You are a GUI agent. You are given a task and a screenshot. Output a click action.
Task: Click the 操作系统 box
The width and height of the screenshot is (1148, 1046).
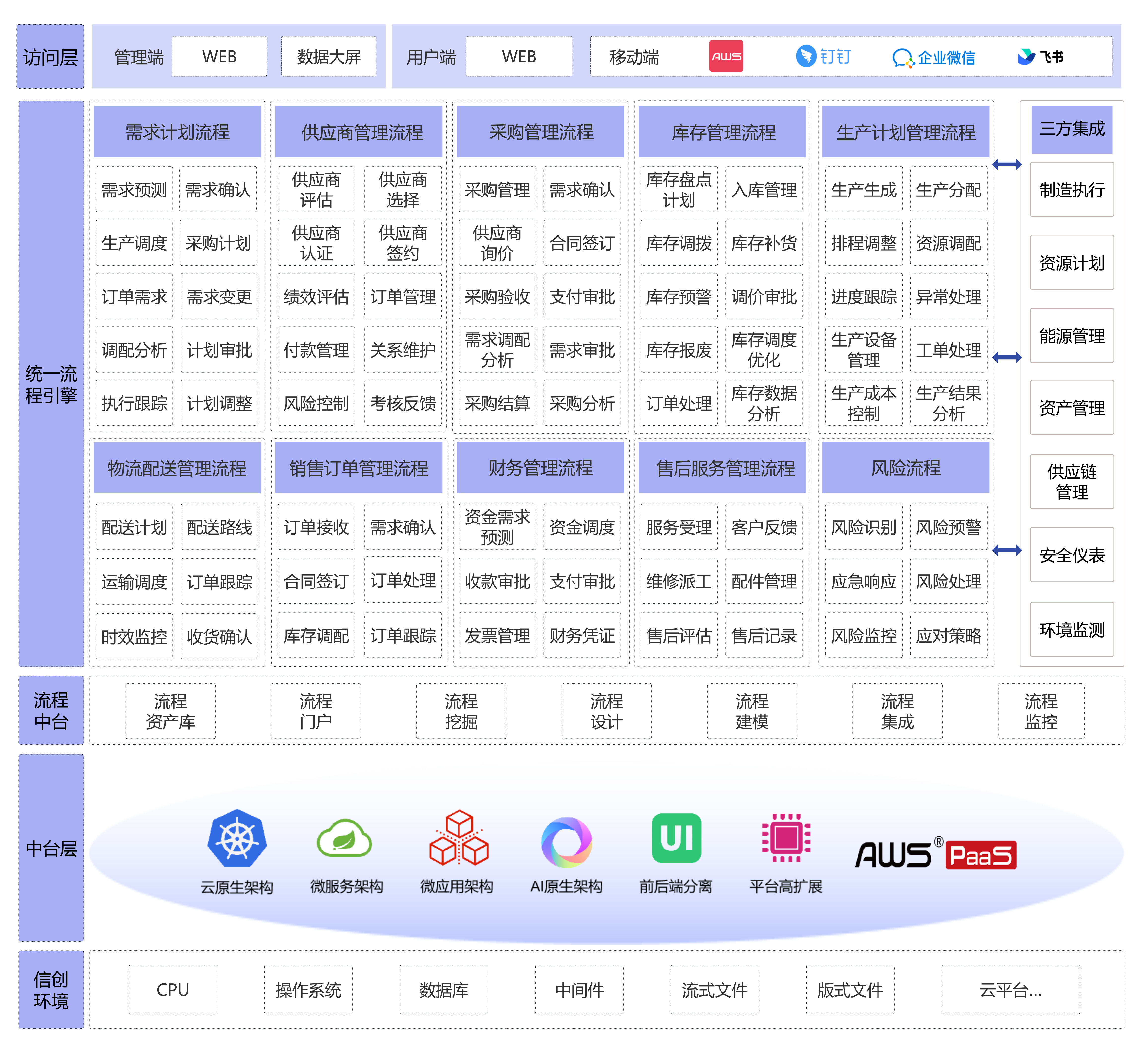click(308, 990)
